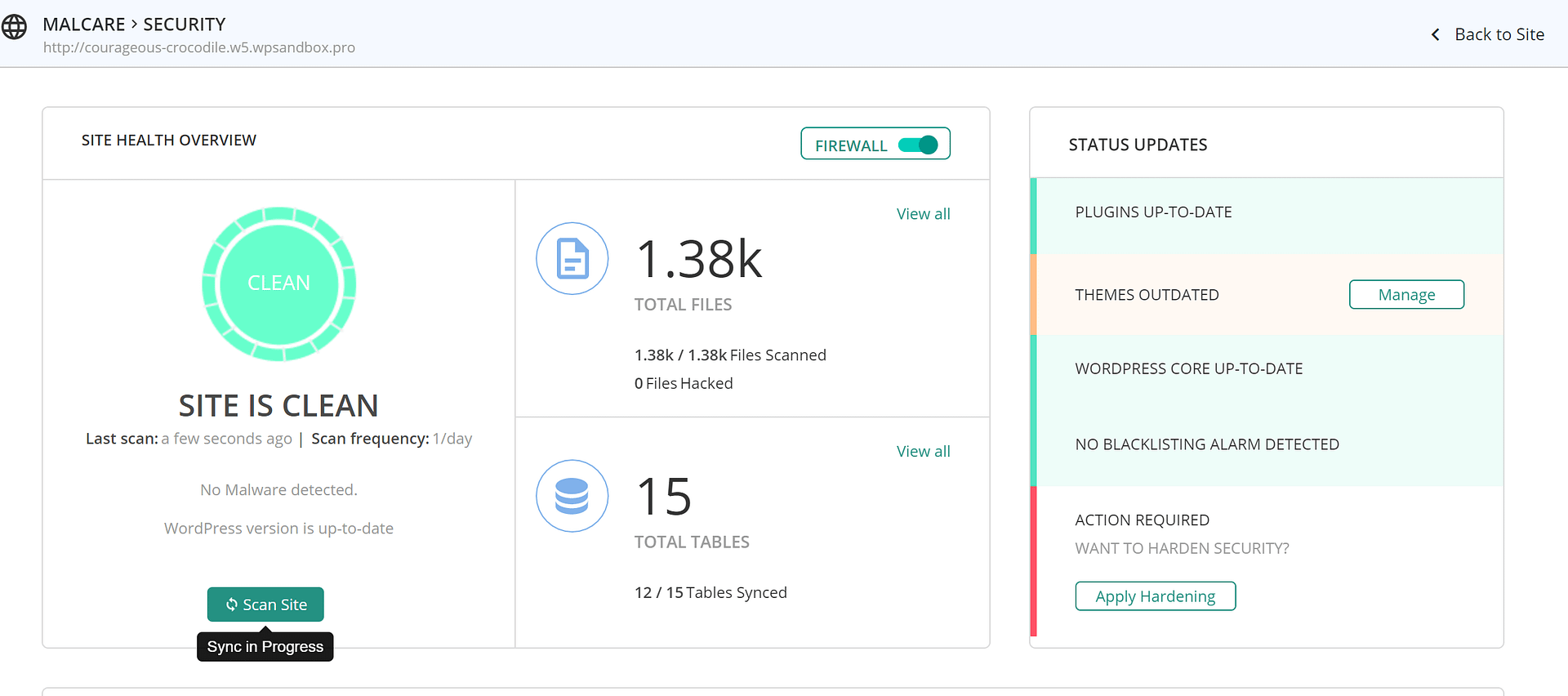Click STATUS UPDATES heading
The width and height of the screenshot is (1568, 696).
(x=1138, y=145)
